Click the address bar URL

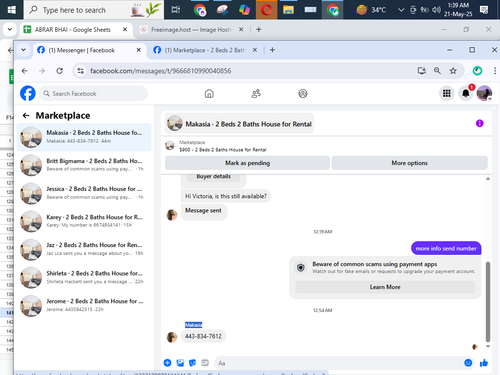161,71
